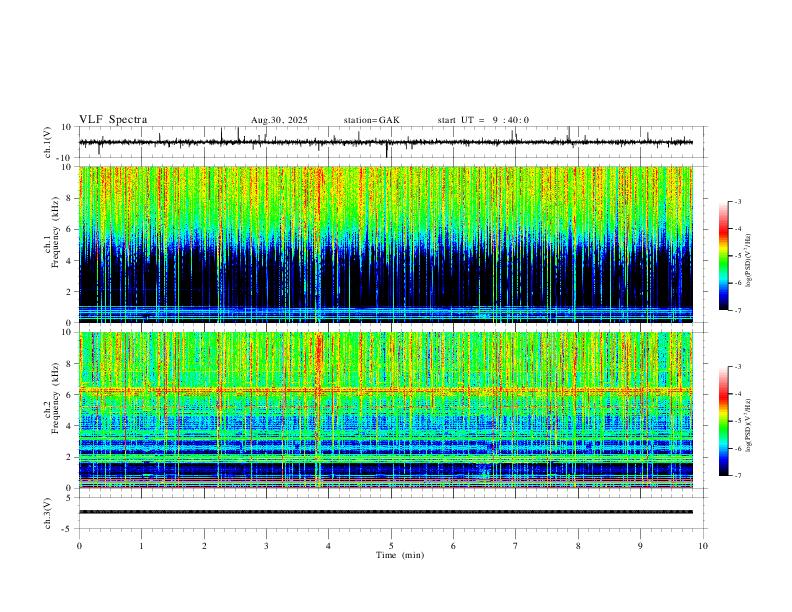The width and height of the screenshot is (792, 612).
Task: Click inside the ch.1 spectrogram panel
Action: click(386, 244)
